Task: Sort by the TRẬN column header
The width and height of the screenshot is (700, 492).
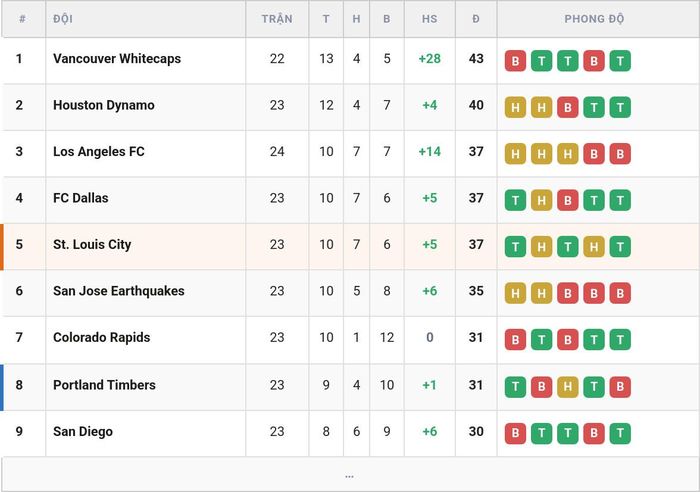Action: coord(277,19)
